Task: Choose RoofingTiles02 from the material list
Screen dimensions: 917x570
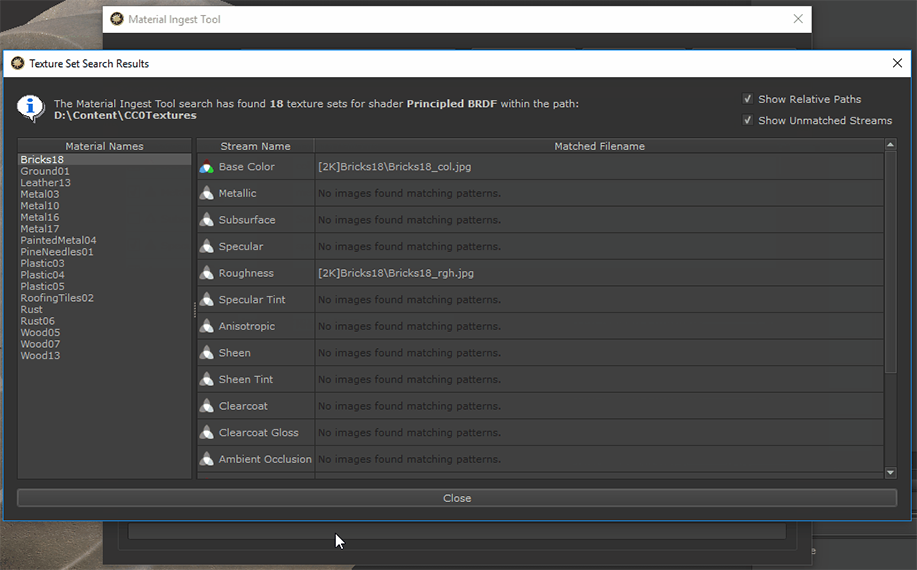Action: tap(57, 298)
